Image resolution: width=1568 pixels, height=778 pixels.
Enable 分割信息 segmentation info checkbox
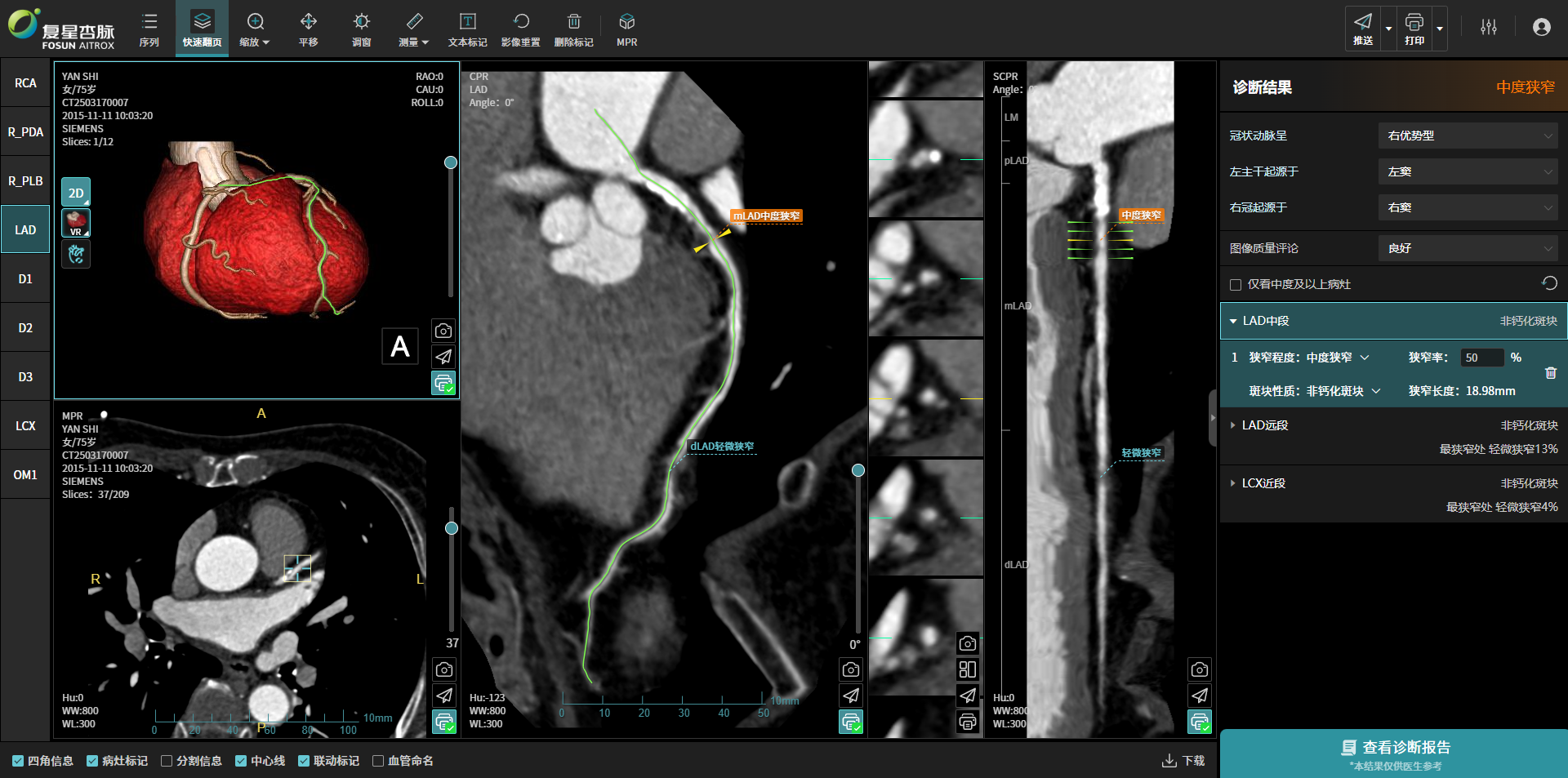(x=167, y=761)
